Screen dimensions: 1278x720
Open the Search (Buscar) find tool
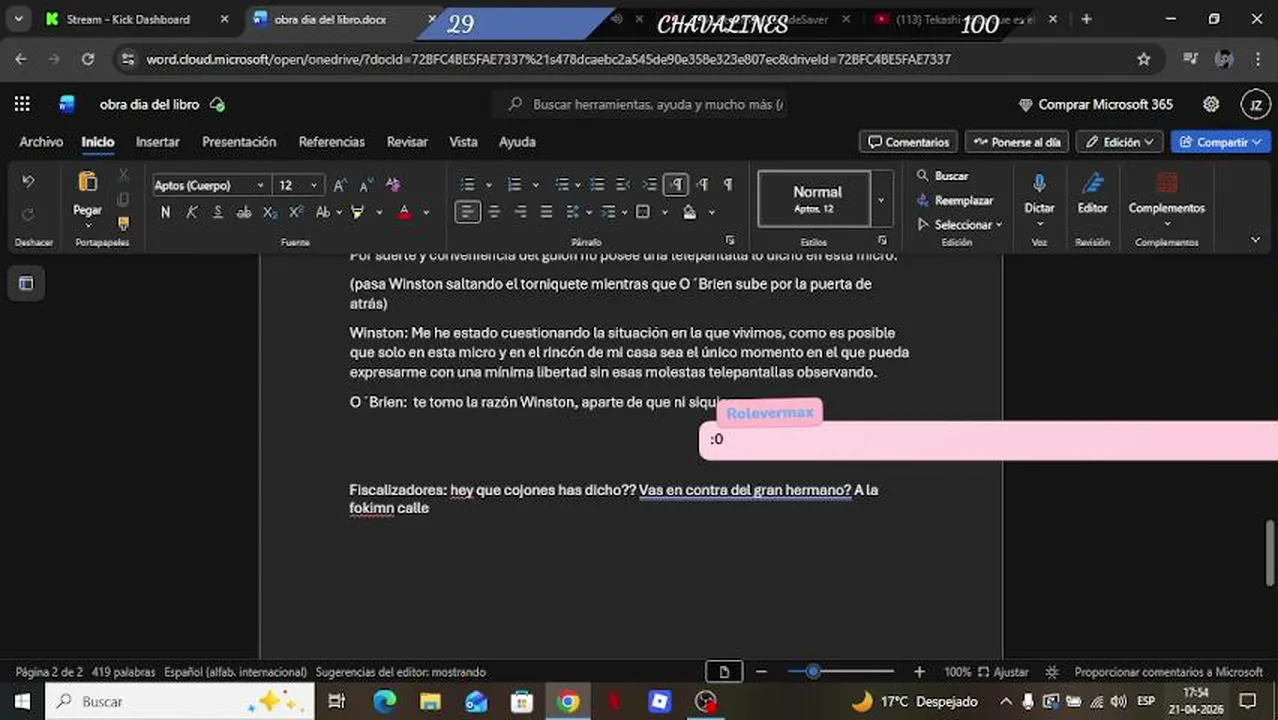pos(943,176)
